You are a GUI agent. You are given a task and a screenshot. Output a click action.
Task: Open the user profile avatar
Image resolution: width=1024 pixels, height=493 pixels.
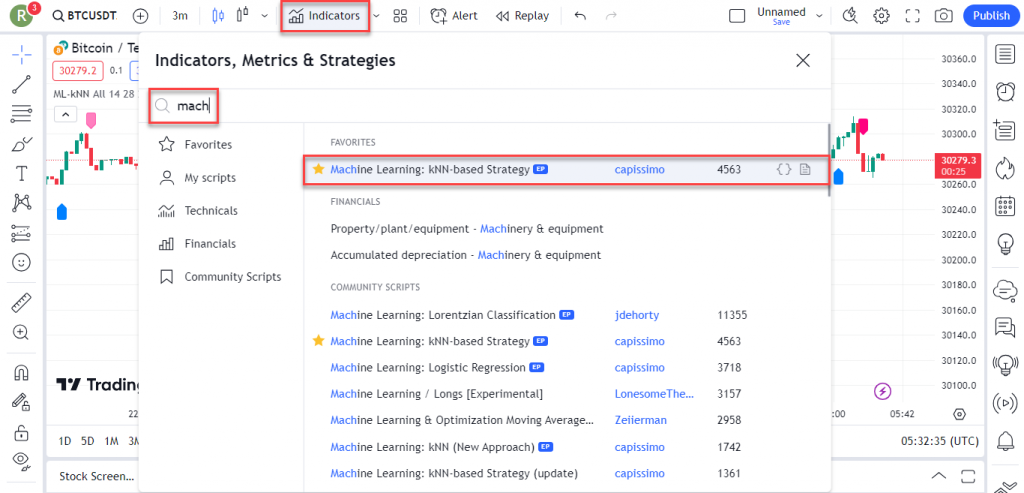tap(23, 15)
